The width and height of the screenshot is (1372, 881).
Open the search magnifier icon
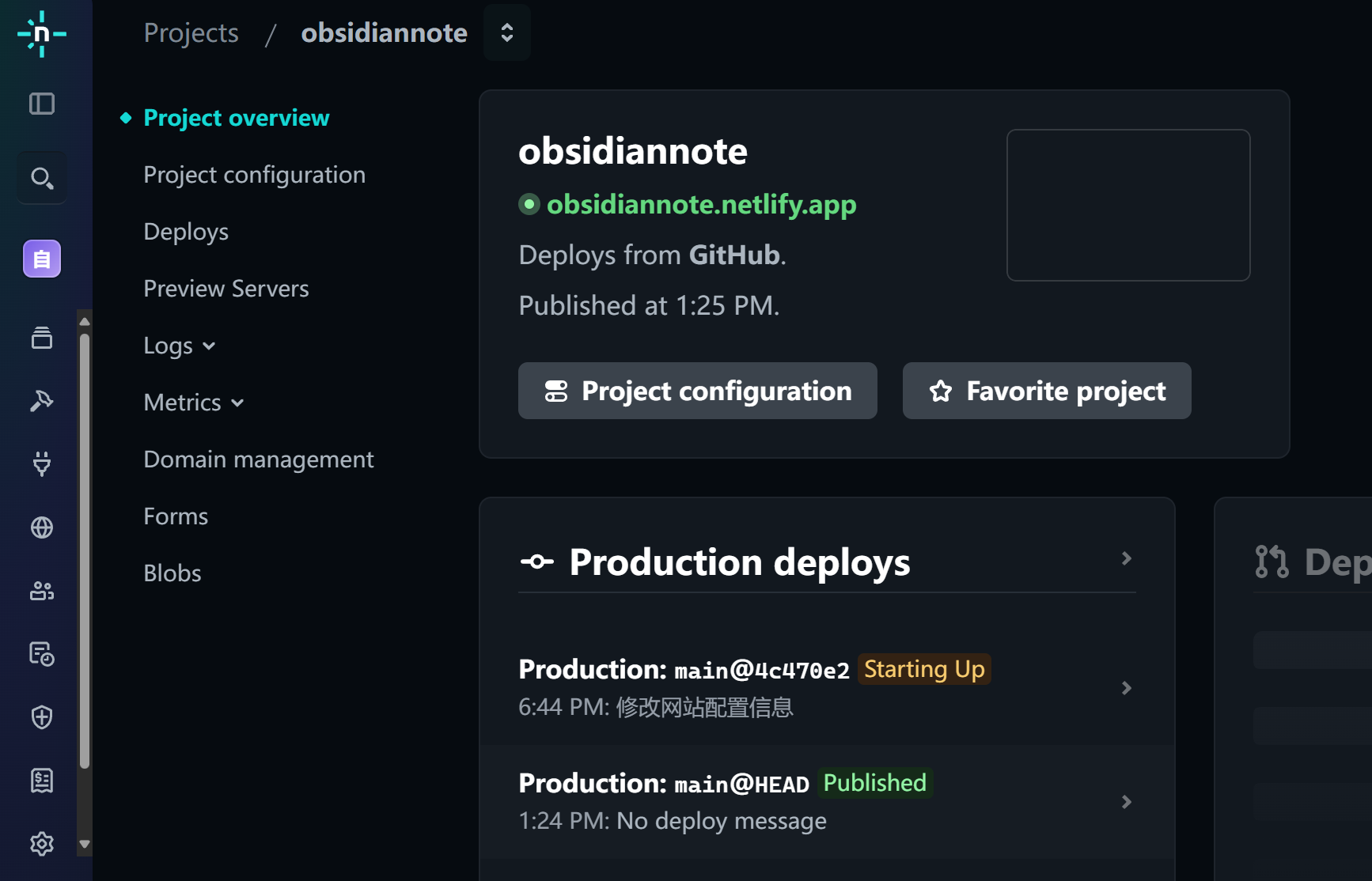[x=42, y=178]
